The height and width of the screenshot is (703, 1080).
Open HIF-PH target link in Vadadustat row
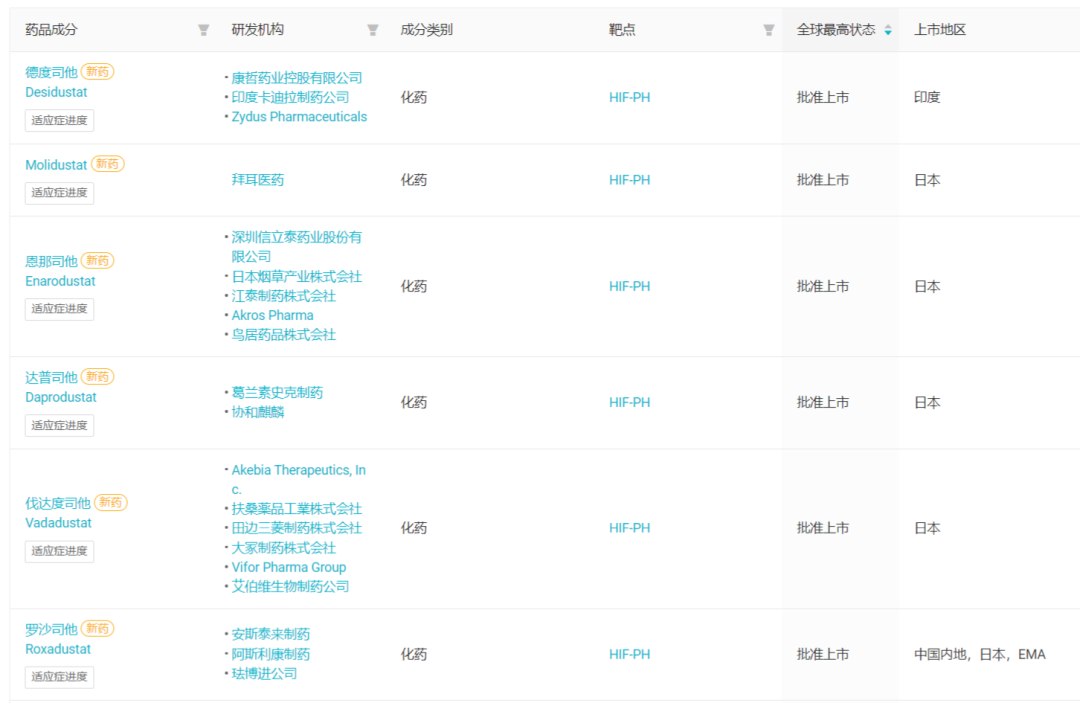[630, 528]
